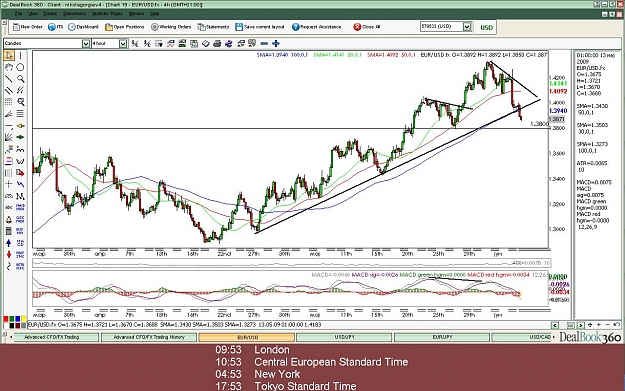625x391 pixels.
Task: Open the Analytic Pages menu
Action: pyautogui.click(x=108, y=14)
